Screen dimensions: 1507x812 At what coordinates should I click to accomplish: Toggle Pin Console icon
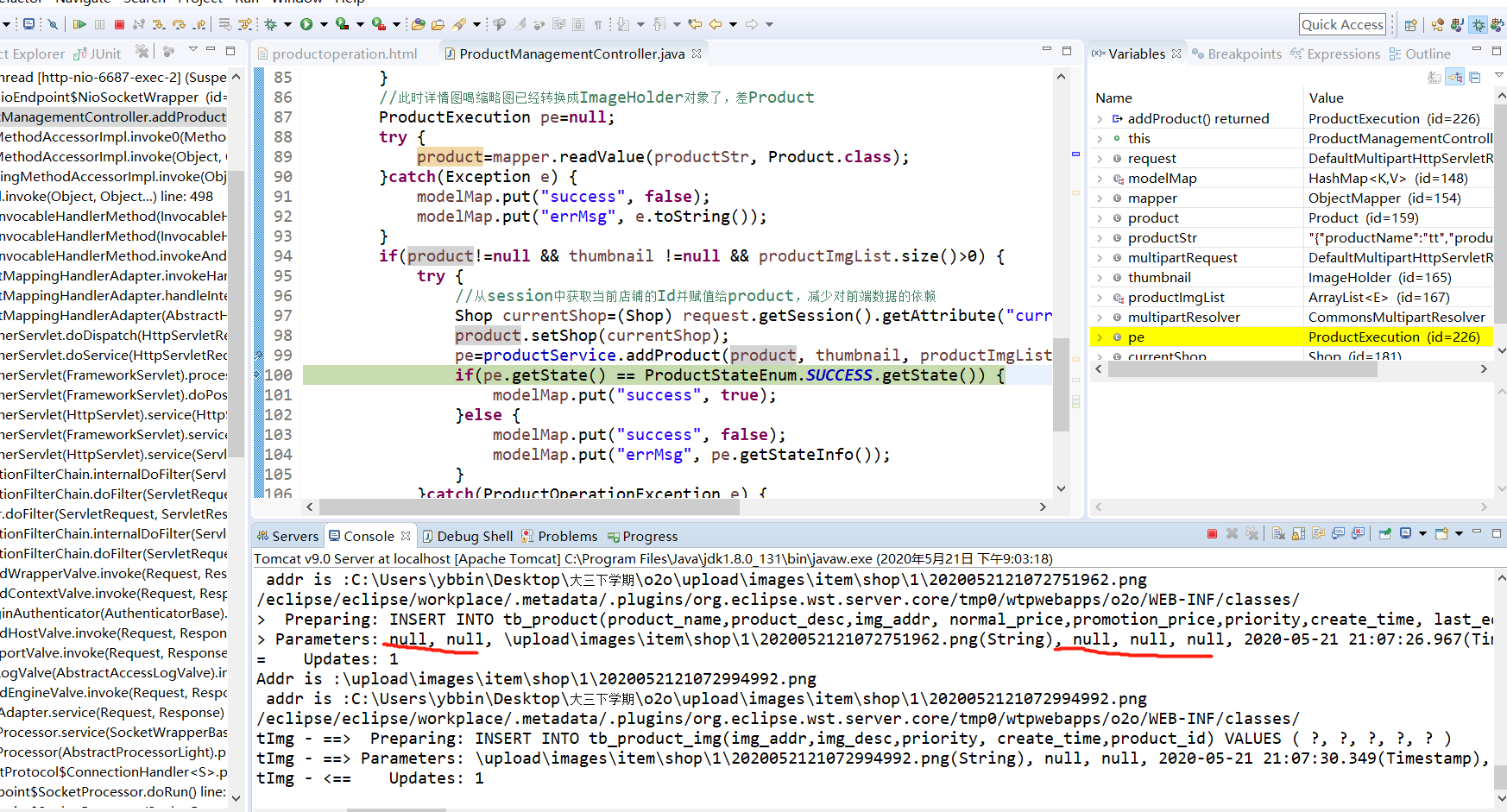[1384, 533]
